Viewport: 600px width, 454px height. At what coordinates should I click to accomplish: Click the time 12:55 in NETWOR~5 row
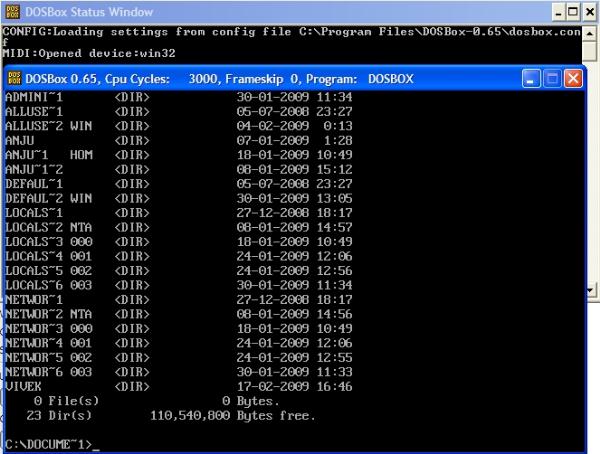334,358
